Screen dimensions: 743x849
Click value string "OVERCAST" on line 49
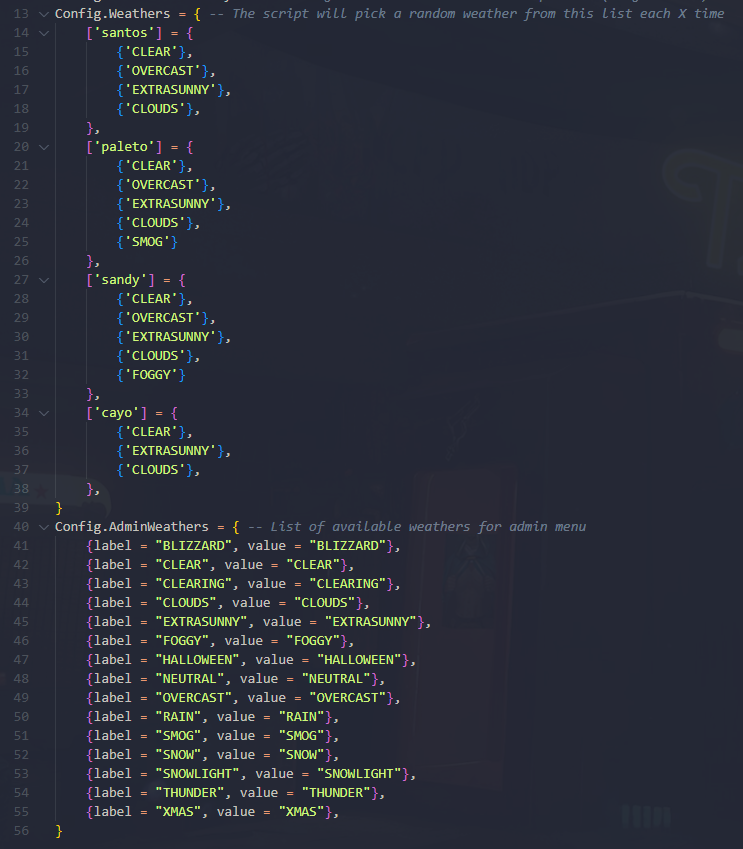click(x=347, y=698)
